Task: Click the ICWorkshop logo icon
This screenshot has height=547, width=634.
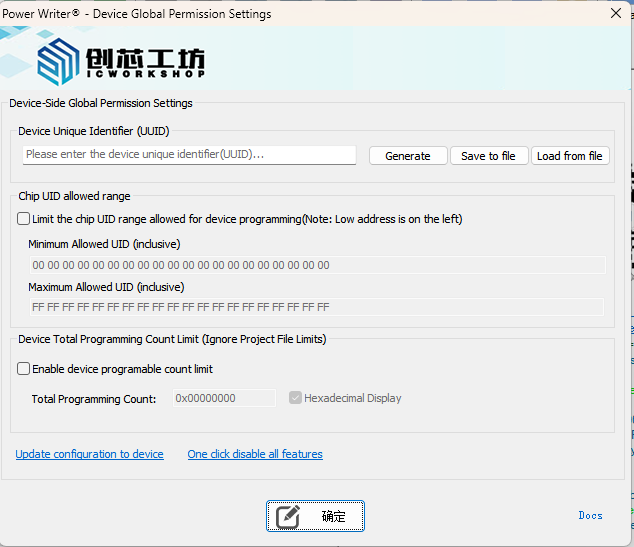Action: (x=58, y=61)
